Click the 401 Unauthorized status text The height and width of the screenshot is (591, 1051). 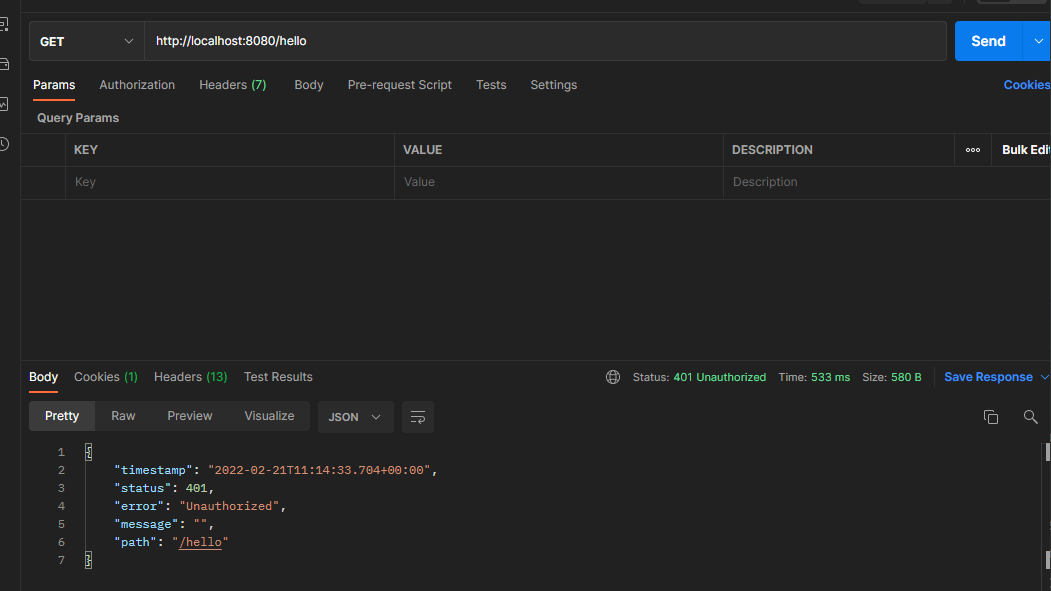[x=719, y=377]
